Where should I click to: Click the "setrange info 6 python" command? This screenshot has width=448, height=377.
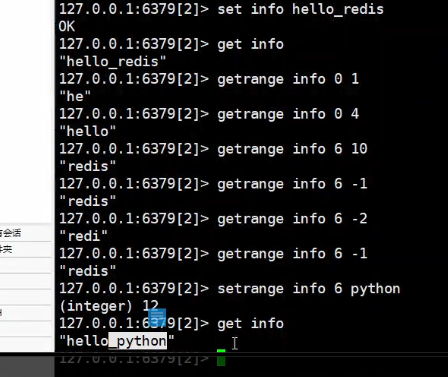[309, 289]
